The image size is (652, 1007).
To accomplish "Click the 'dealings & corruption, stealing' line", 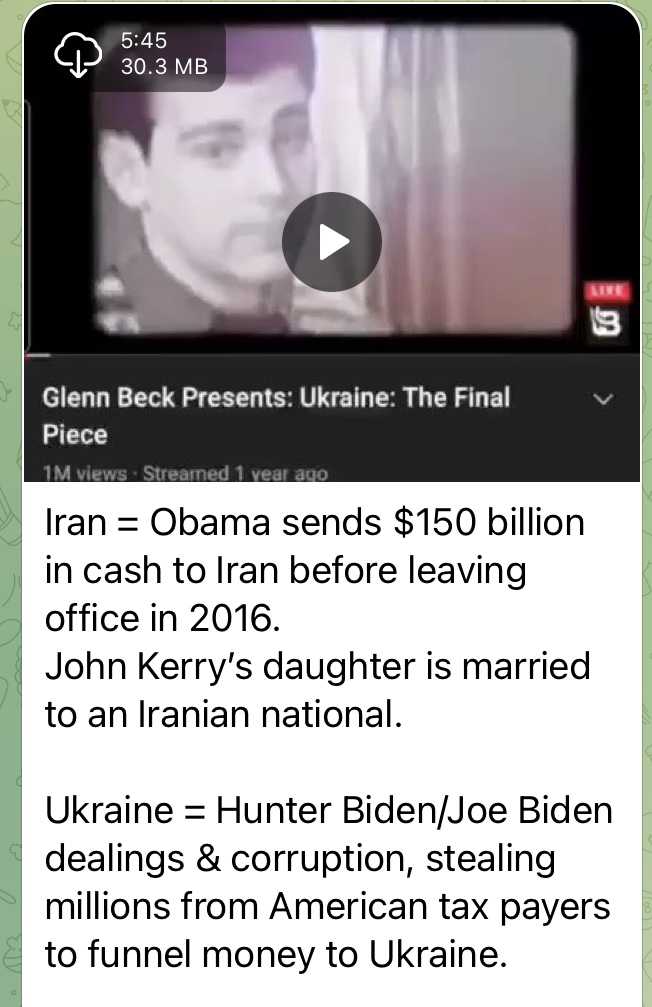I will 300,858.
